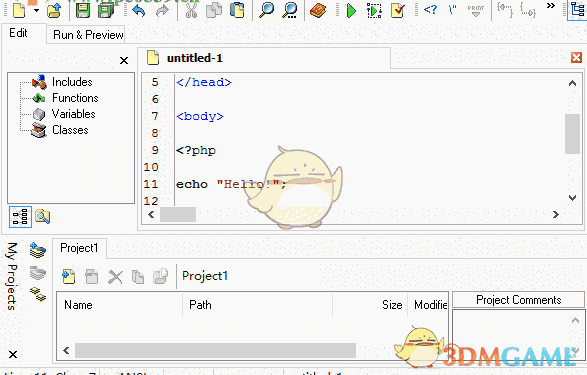Sort project files by Name column
The image size is (587, 375).
119,305
